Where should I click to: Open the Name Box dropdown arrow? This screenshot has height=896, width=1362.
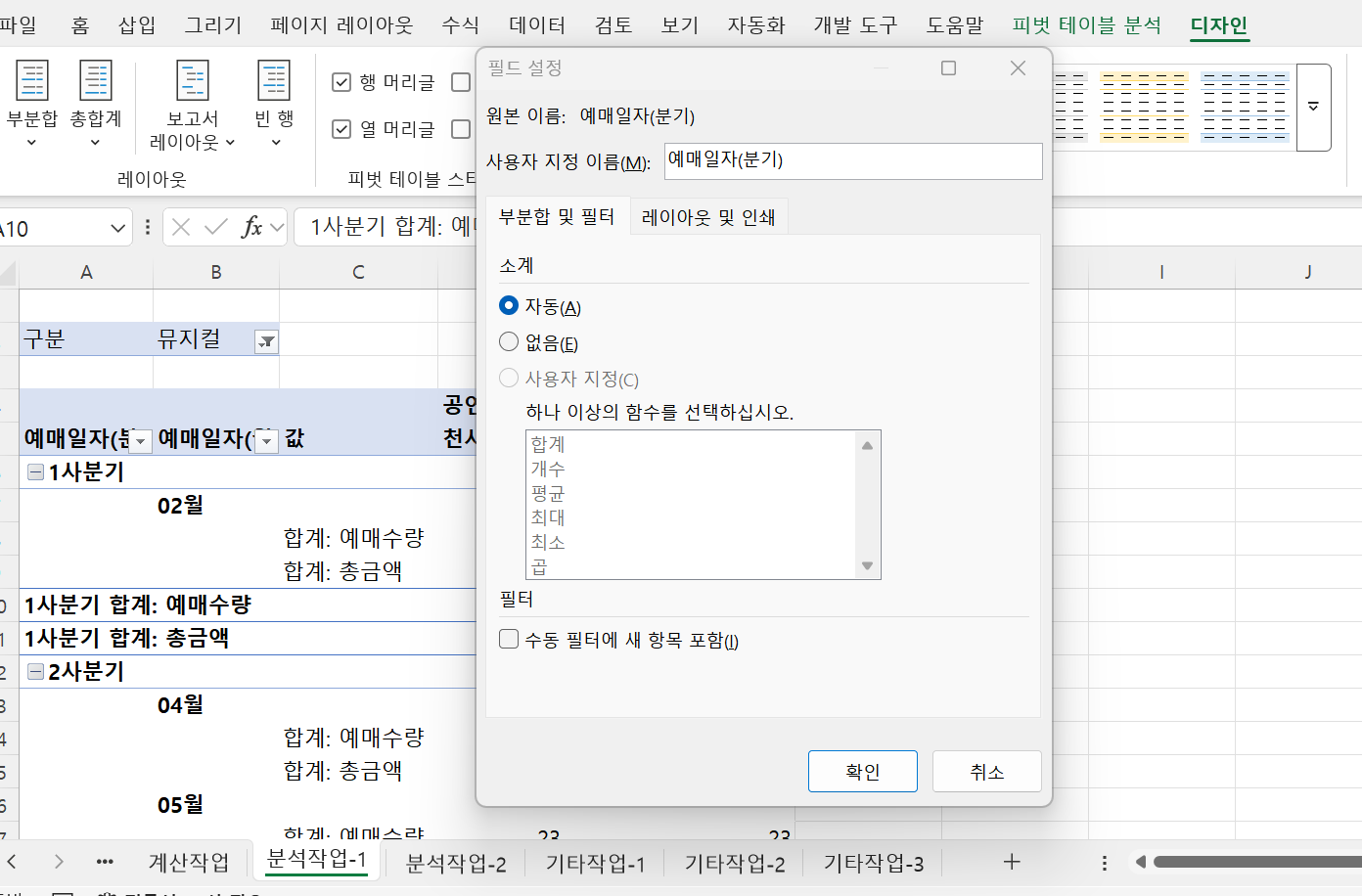click(118, 229)
